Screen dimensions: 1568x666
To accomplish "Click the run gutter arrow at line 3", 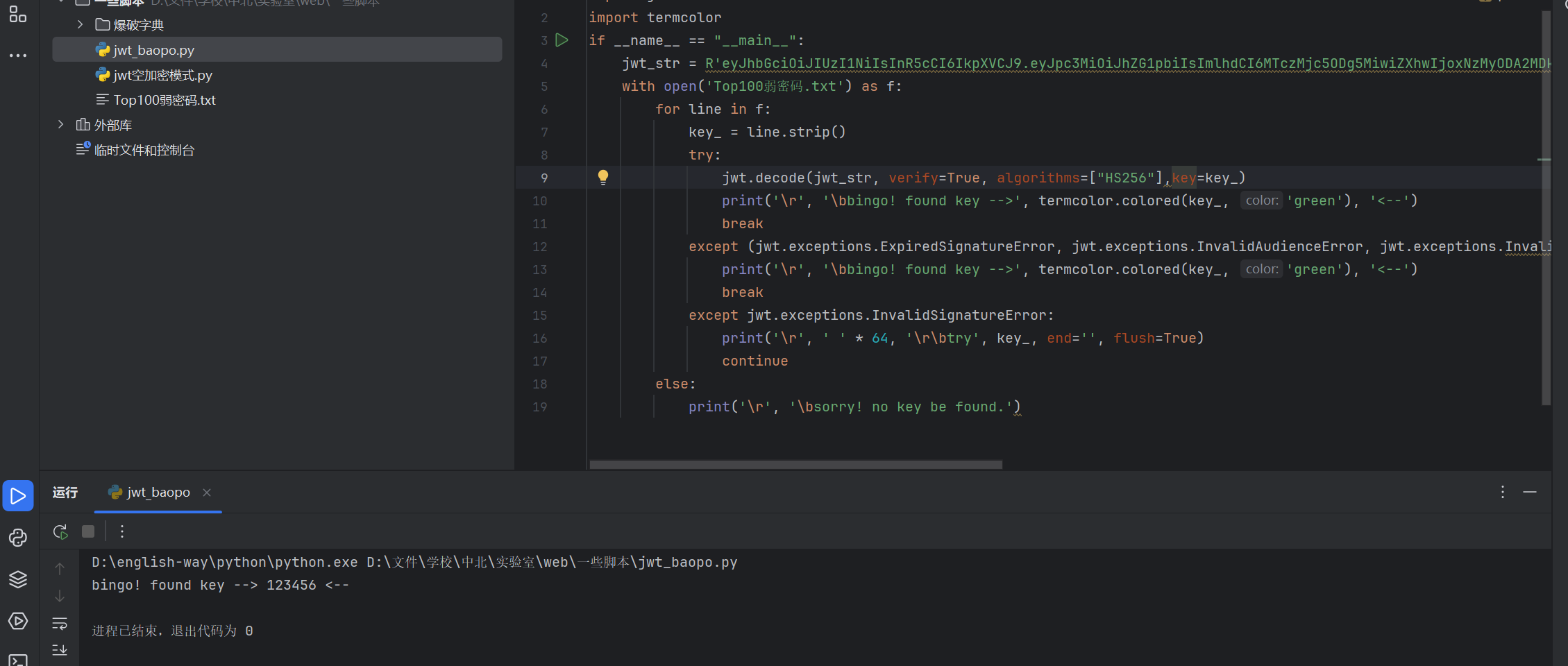I will click(x=562, y=40).
